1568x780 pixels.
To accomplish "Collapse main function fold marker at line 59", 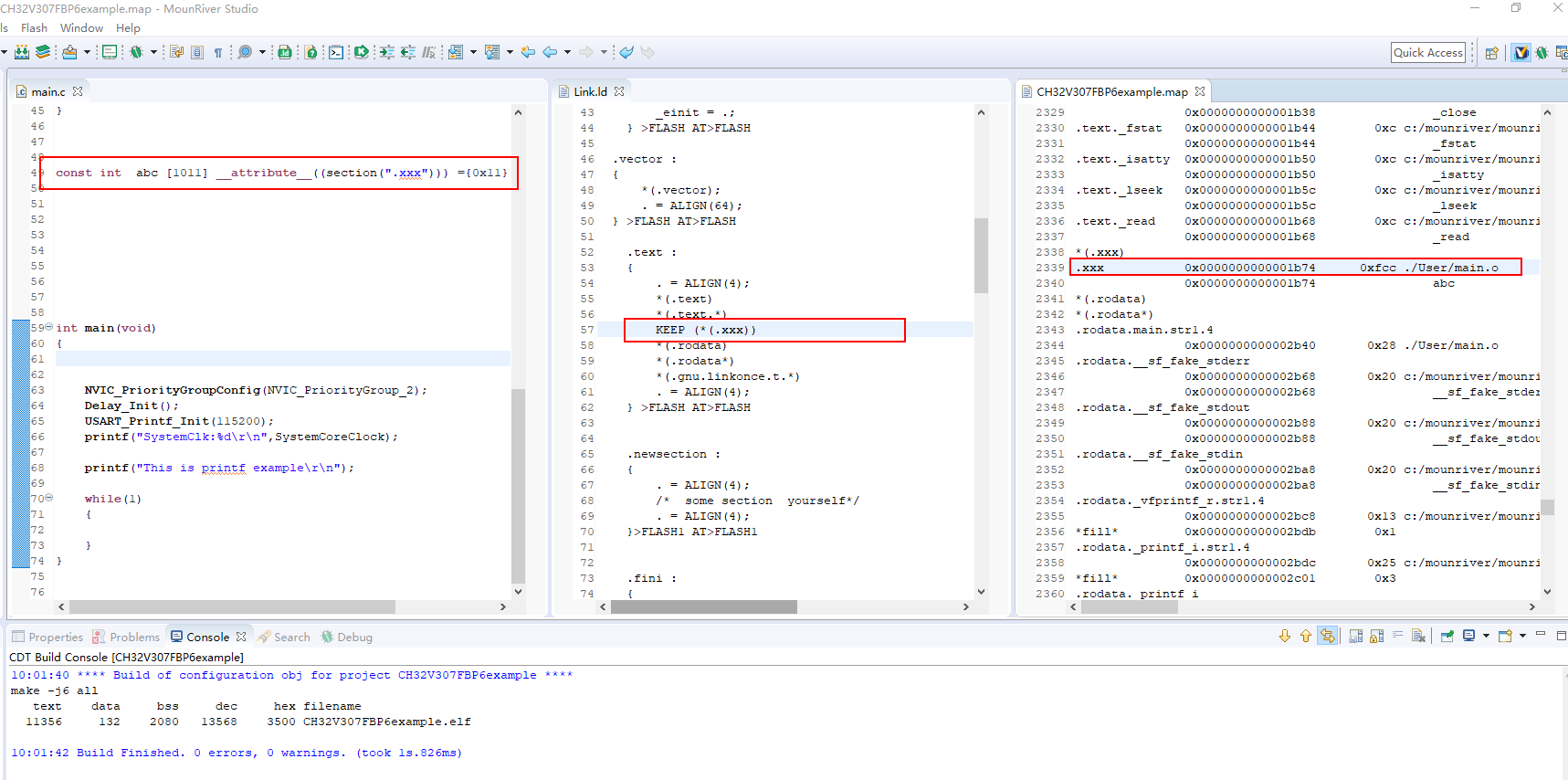I will coord(49,327).
